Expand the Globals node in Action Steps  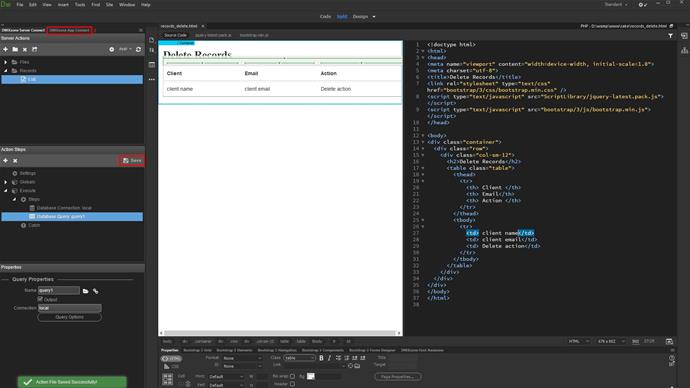click(x=5, y=182)
